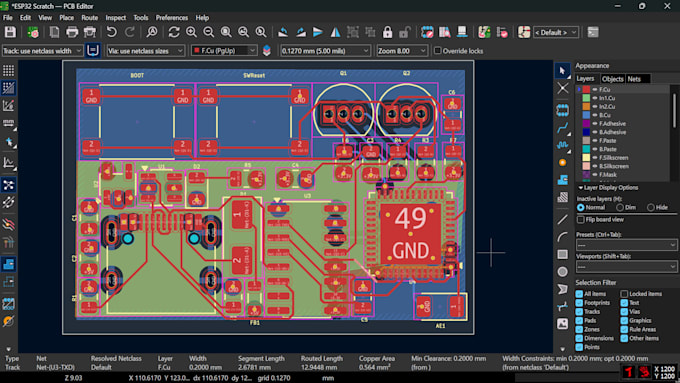680x383 pixels.
Task: Select the Draw arc tool
Action: click(562, 237)
